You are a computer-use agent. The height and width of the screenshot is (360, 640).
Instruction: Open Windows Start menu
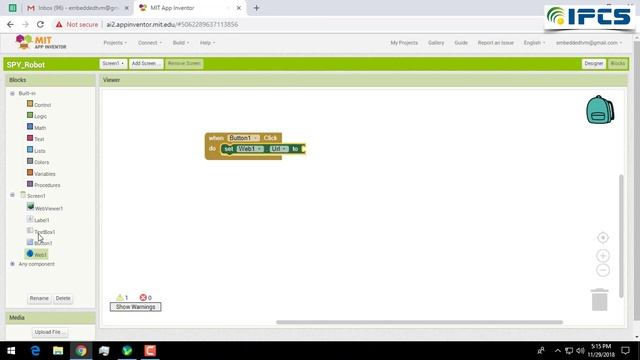pos(11,351)
